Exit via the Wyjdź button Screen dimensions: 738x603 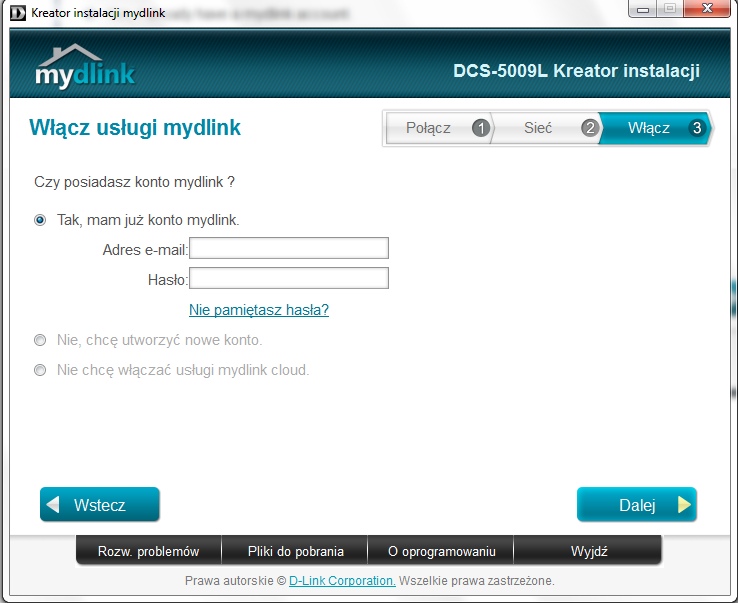588,550
